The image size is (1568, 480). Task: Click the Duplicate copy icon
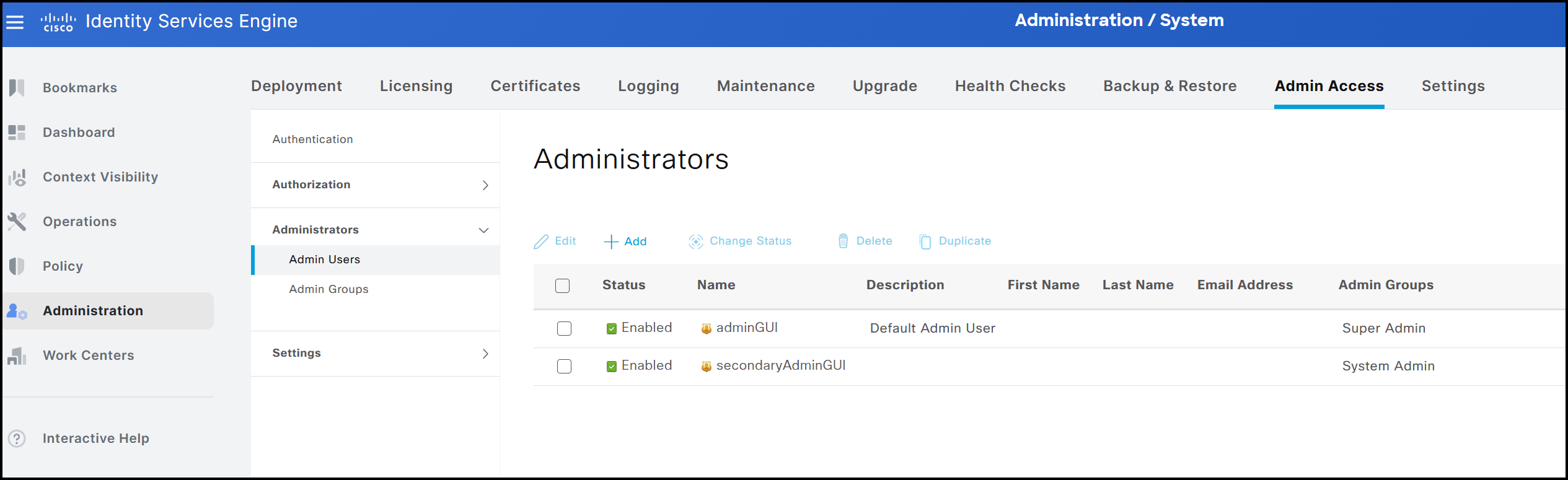[x=925, y=242]
